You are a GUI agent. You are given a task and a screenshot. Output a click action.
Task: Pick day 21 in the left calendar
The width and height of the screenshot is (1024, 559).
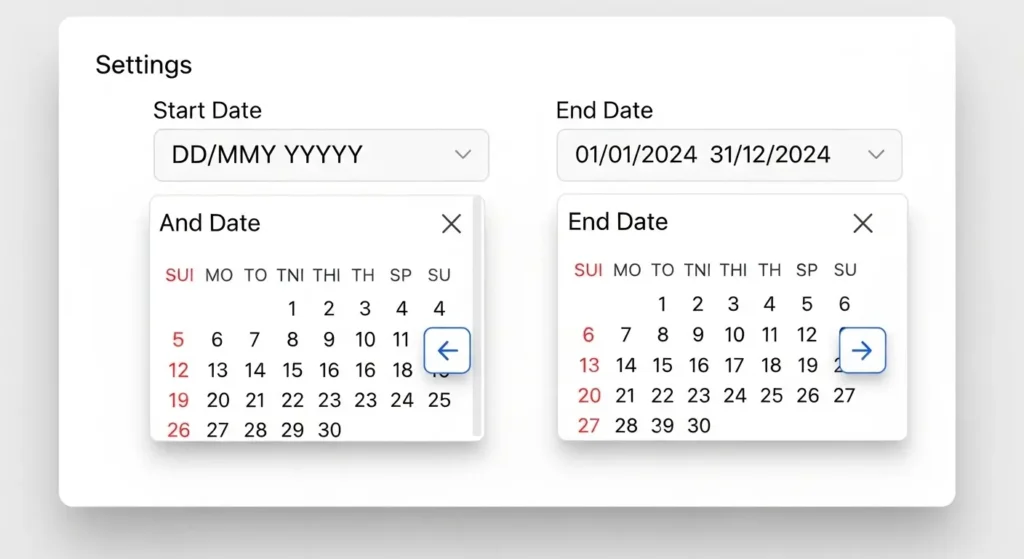coord(255,400)
